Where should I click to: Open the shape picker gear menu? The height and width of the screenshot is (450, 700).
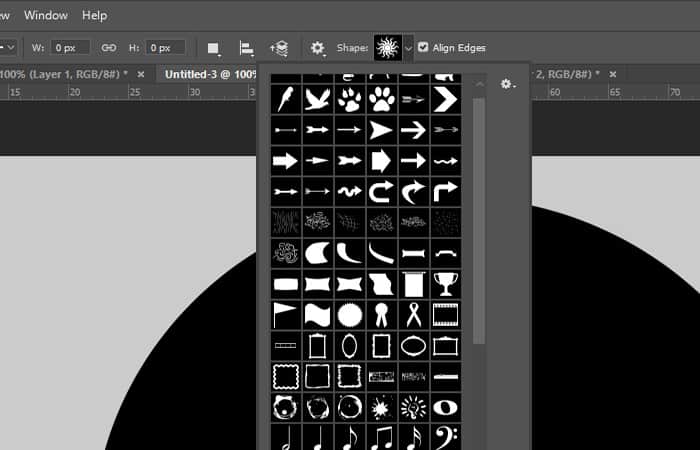[507, 84]
